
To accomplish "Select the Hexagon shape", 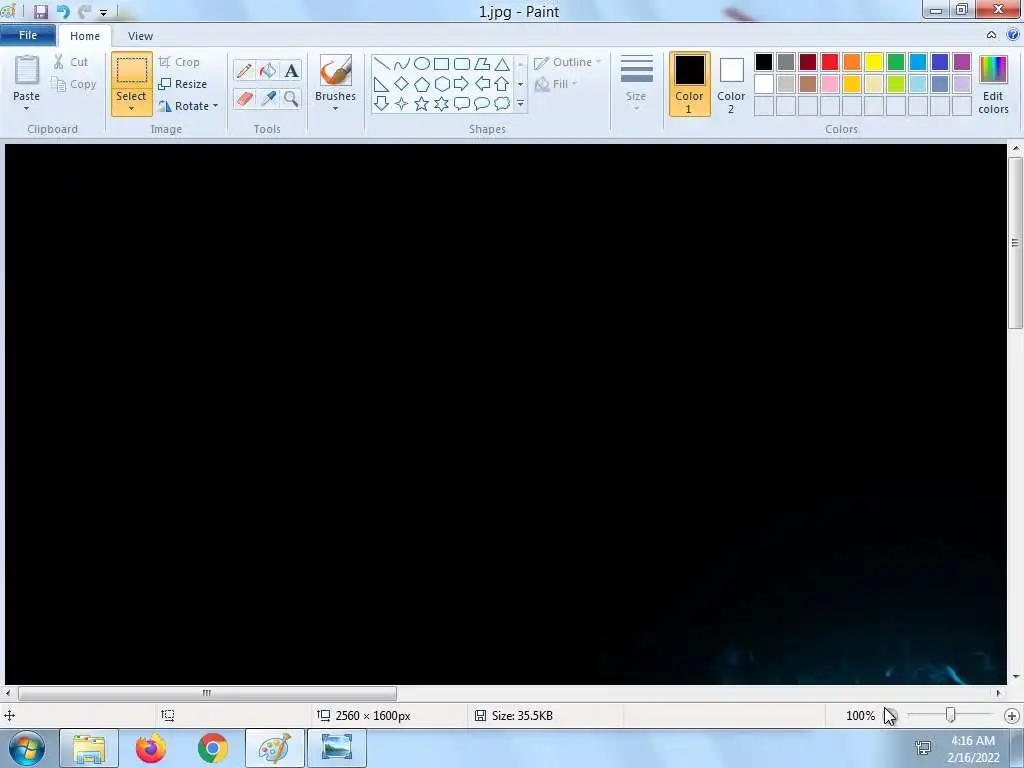I will point(441,84).
